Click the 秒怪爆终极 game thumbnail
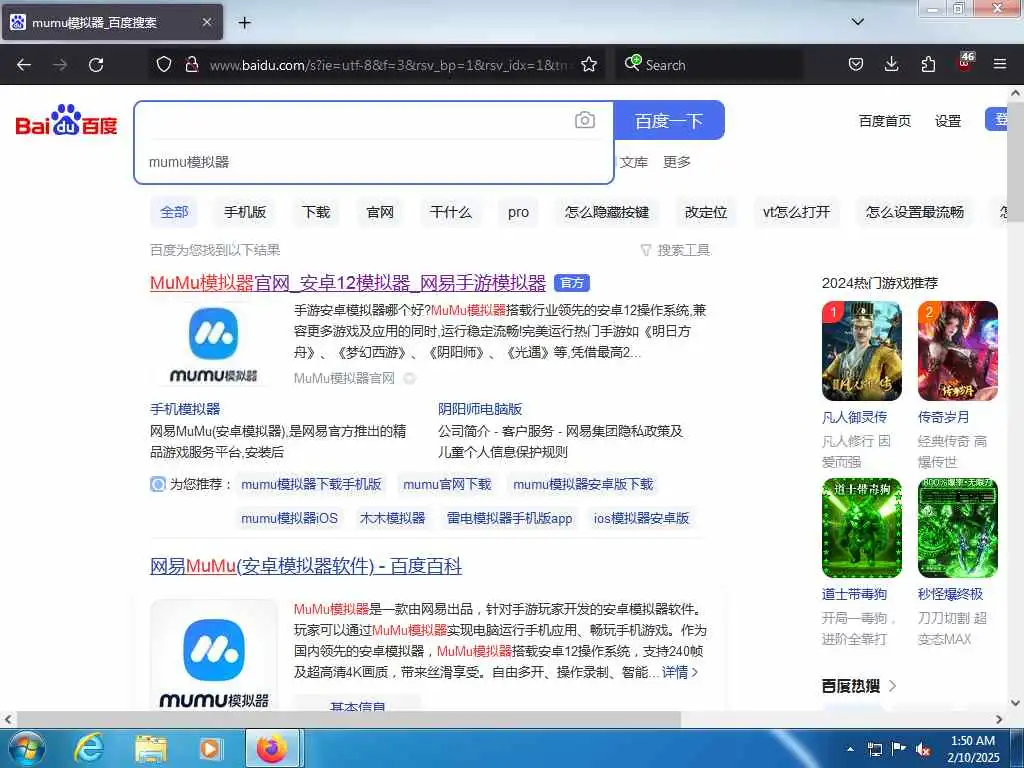This screenshot has height=768, width=1024. pos(957,528)
